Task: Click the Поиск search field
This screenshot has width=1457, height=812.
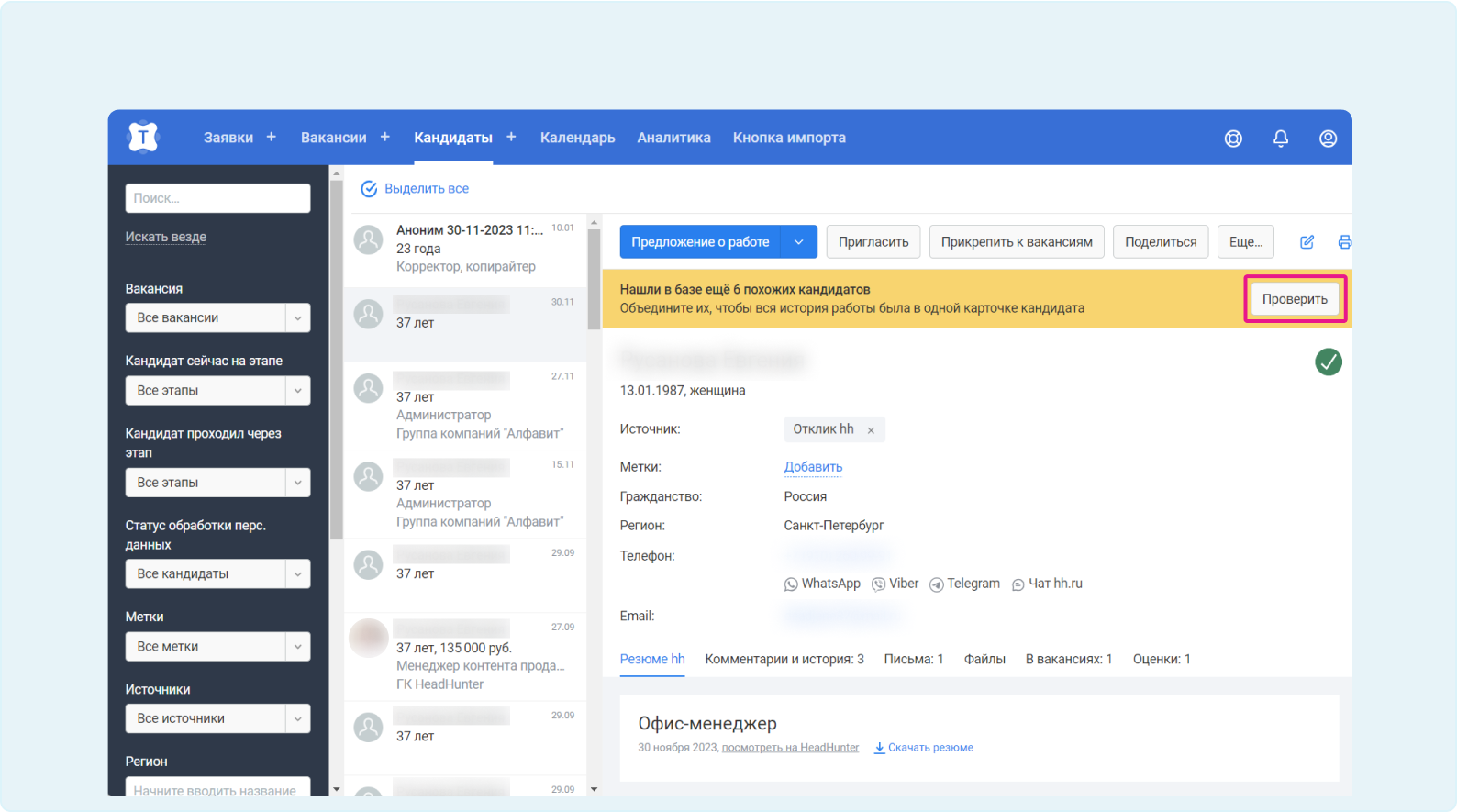Action: click(217, 198)
